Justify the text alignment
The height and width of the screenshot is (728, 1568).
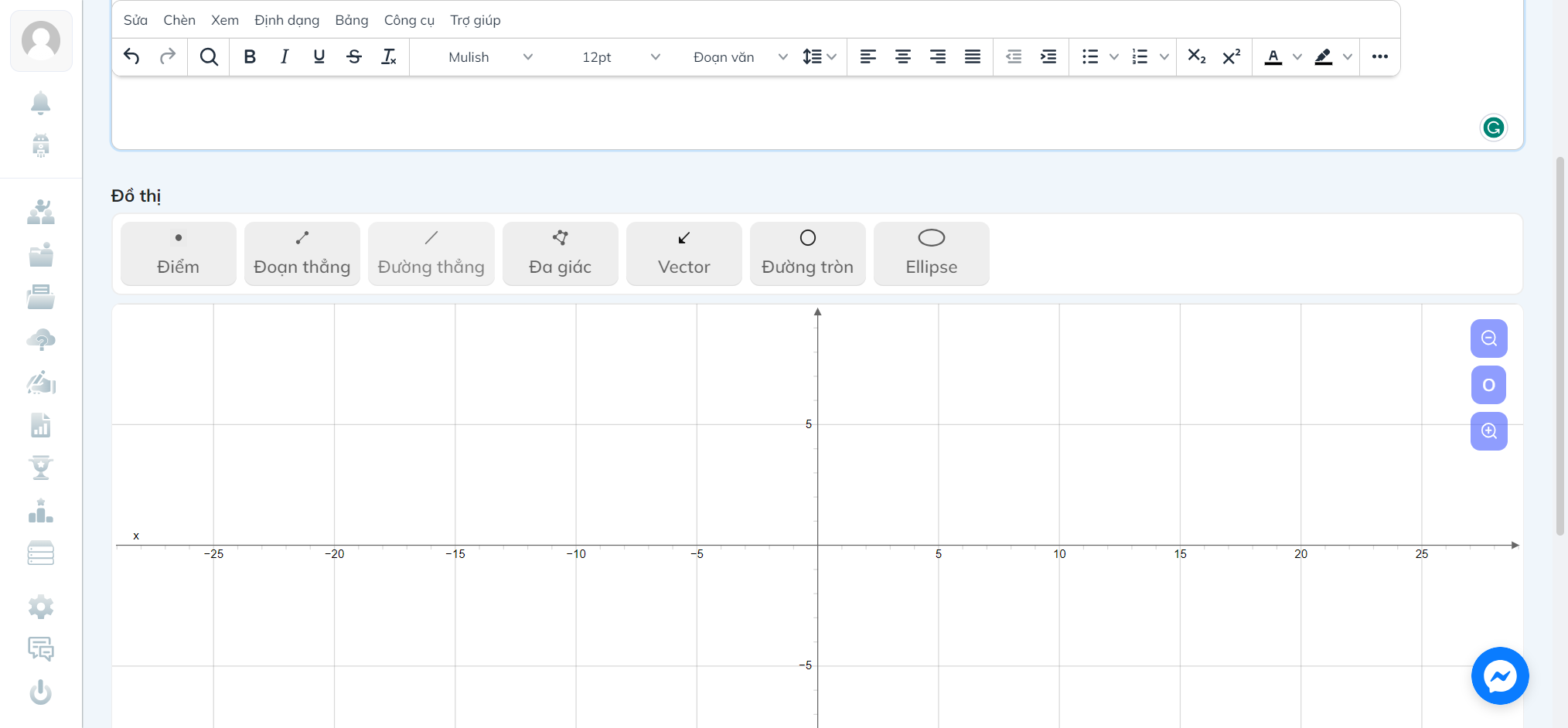pos(973,56)
